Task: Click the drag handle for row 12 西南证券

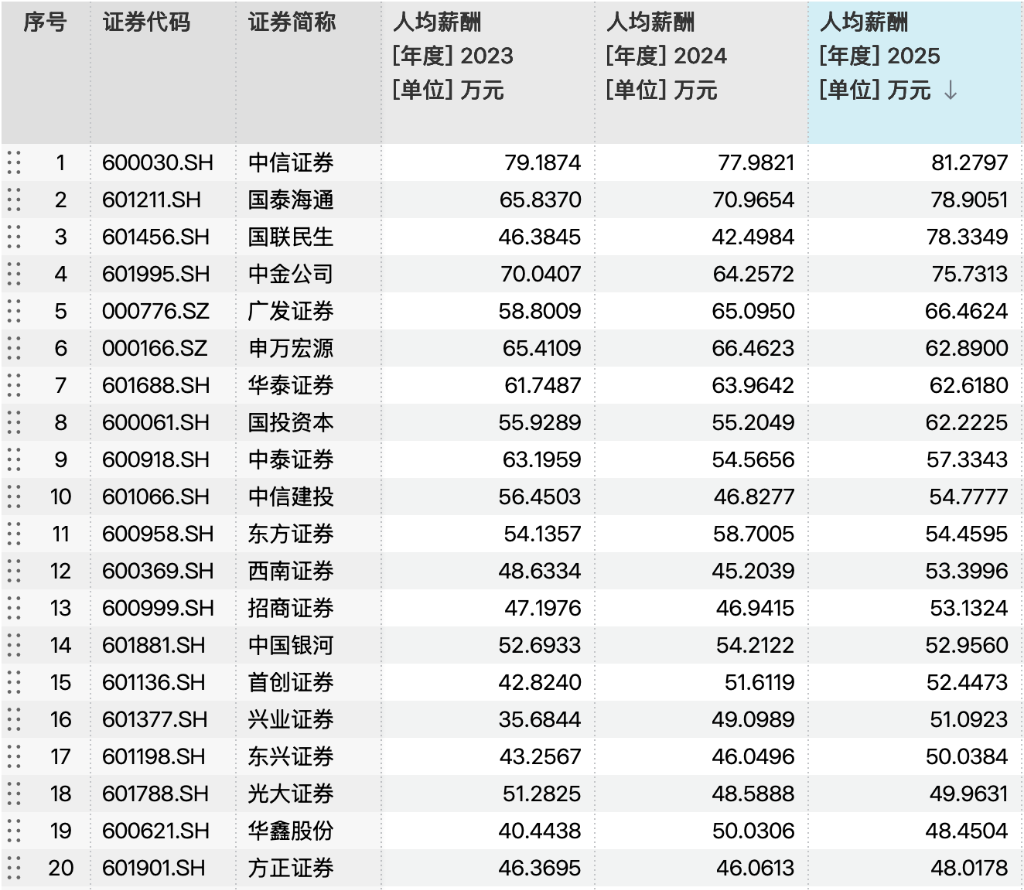Action: 14,571
